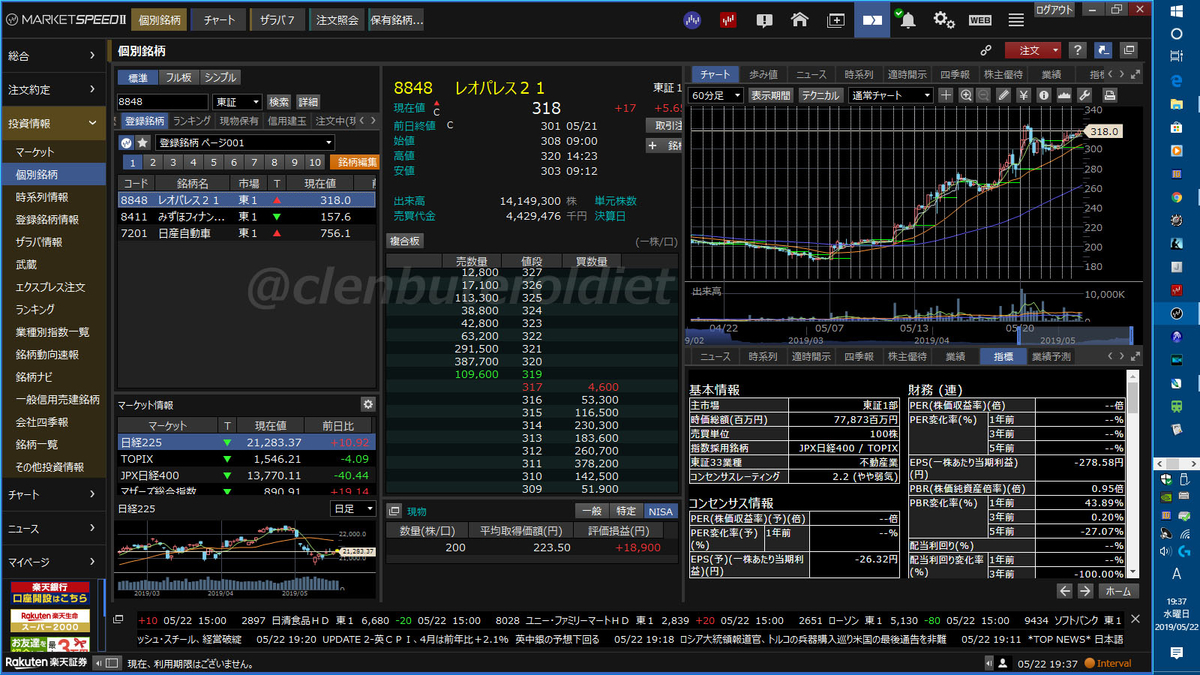
Task: Expand 注文約定 in the left sidebar
Action: [x=54, y=90]
